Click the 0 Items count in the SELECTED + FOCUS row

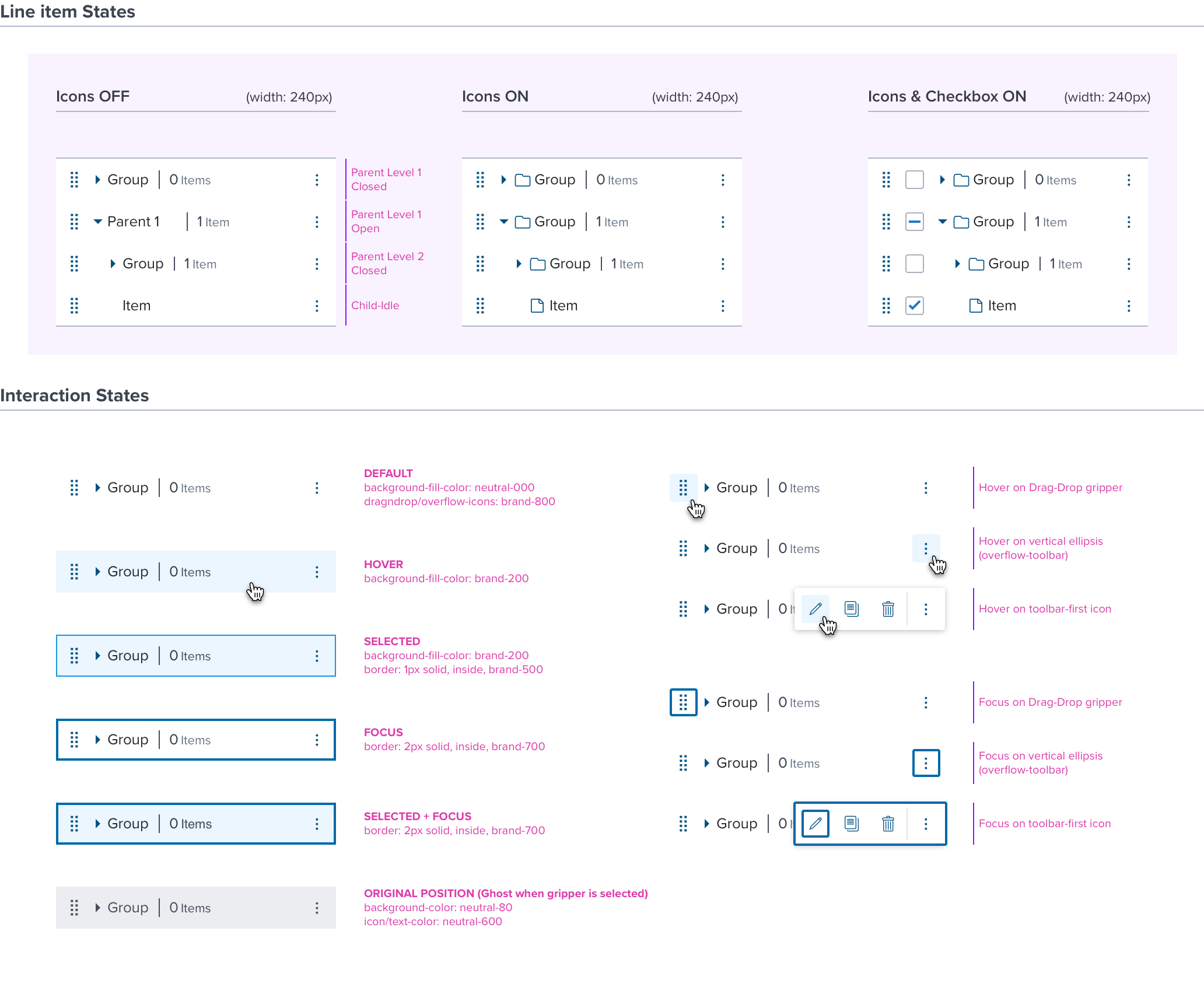pyautogui.click(x=191, y=824)
